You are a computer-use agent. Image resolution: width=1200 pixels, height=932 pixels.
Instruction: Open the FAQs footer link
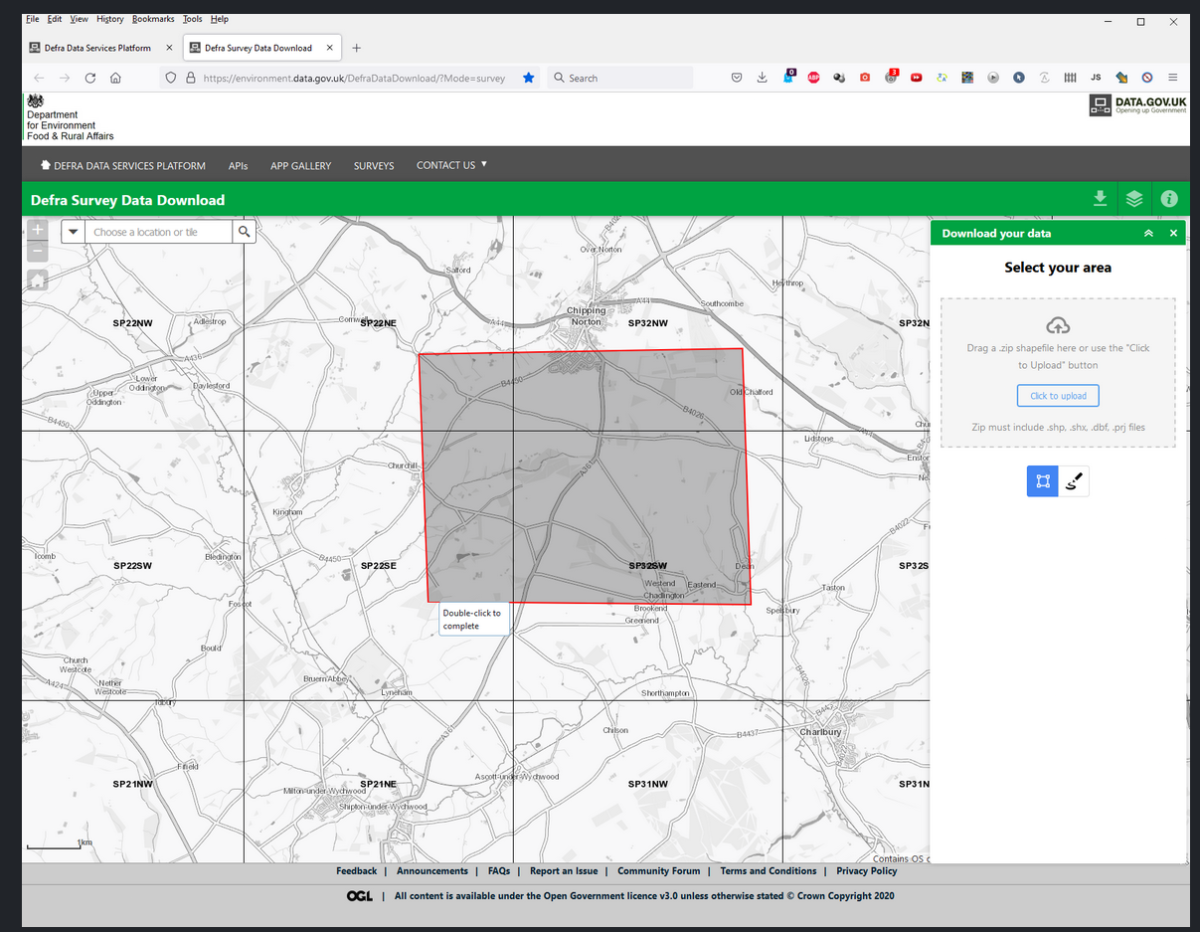499,871
